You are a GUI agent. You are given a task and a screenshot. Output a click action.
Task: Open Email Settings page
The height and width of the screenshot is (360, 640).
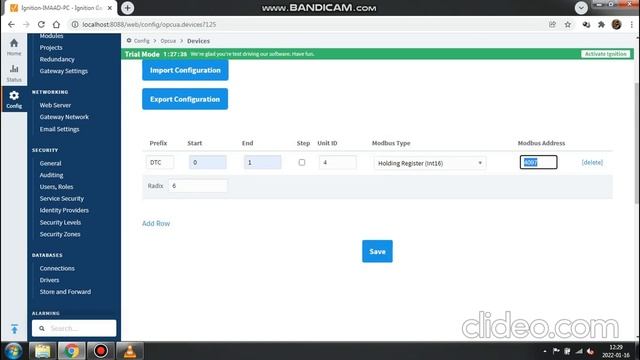click(x=60, y=129)
